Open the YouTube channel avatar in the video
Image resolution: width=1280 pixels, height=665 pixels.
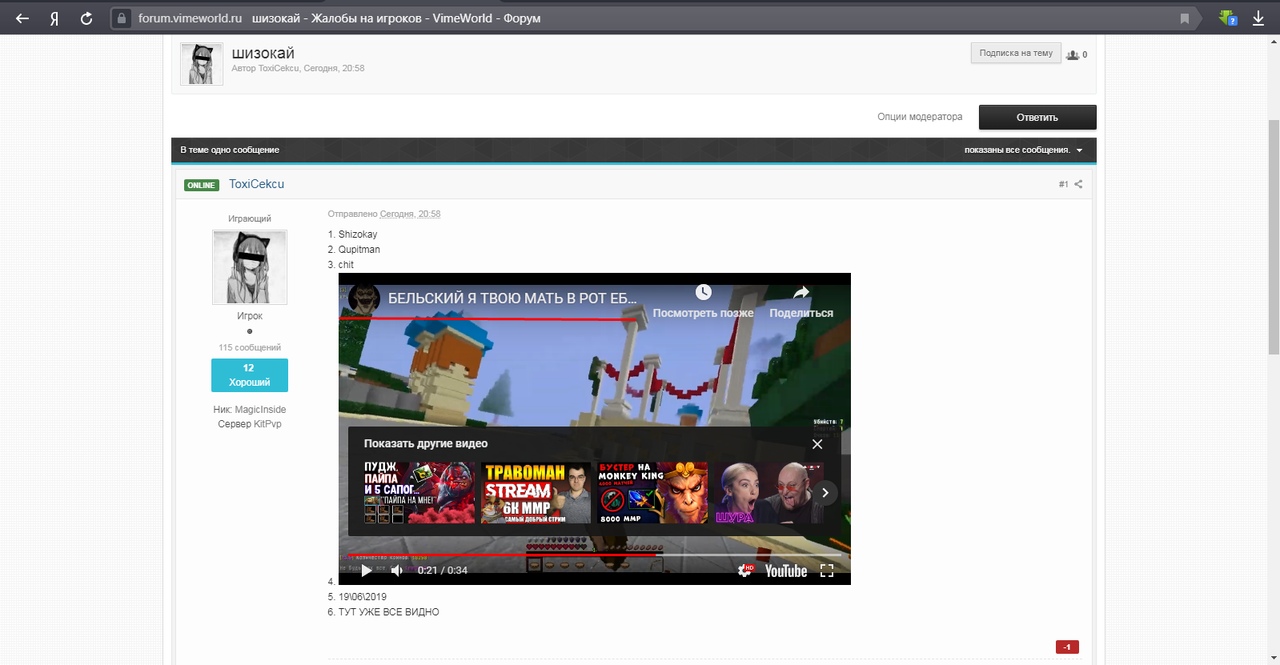364,298
